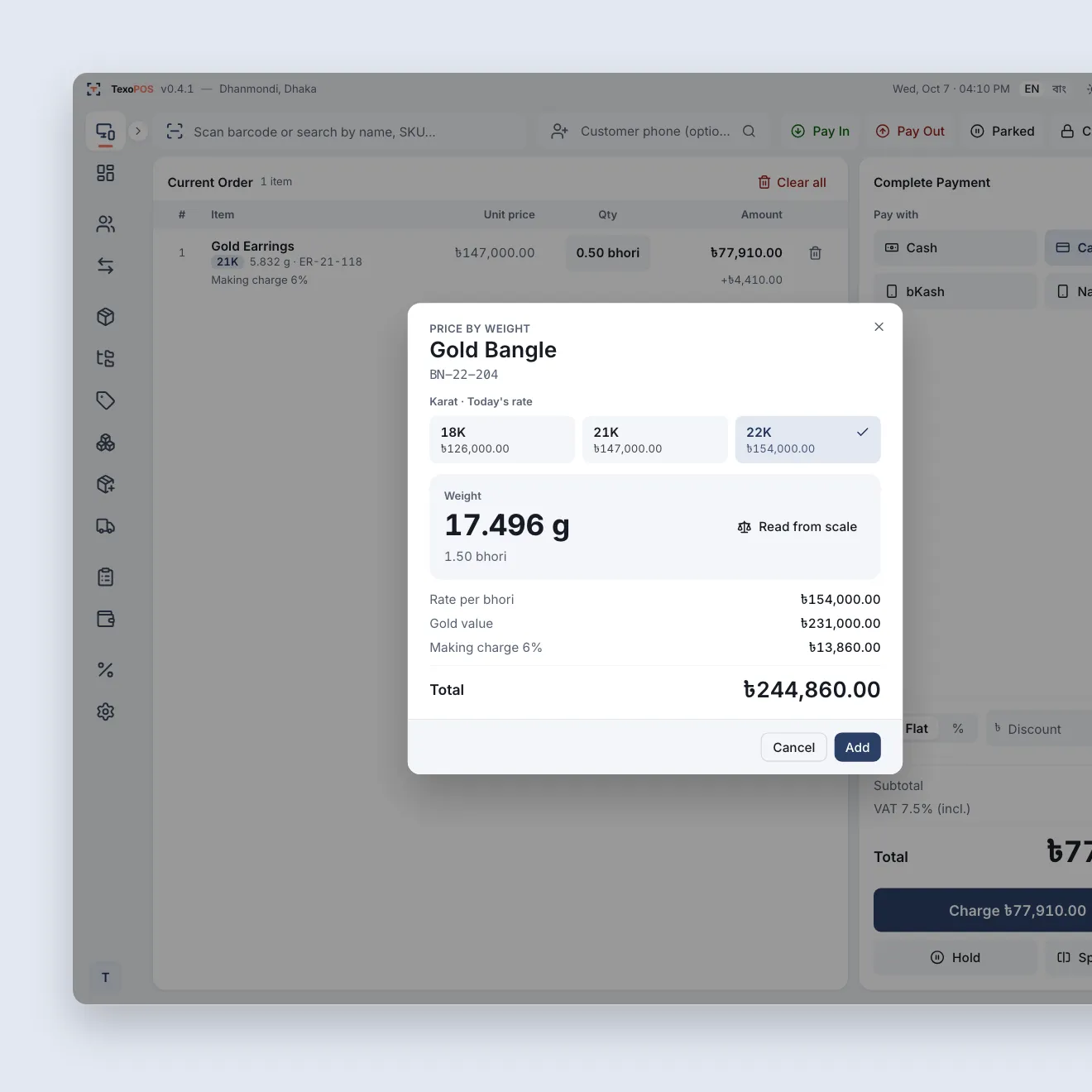
Task: Click search icon in customer phone field
Action: (749, 131)
